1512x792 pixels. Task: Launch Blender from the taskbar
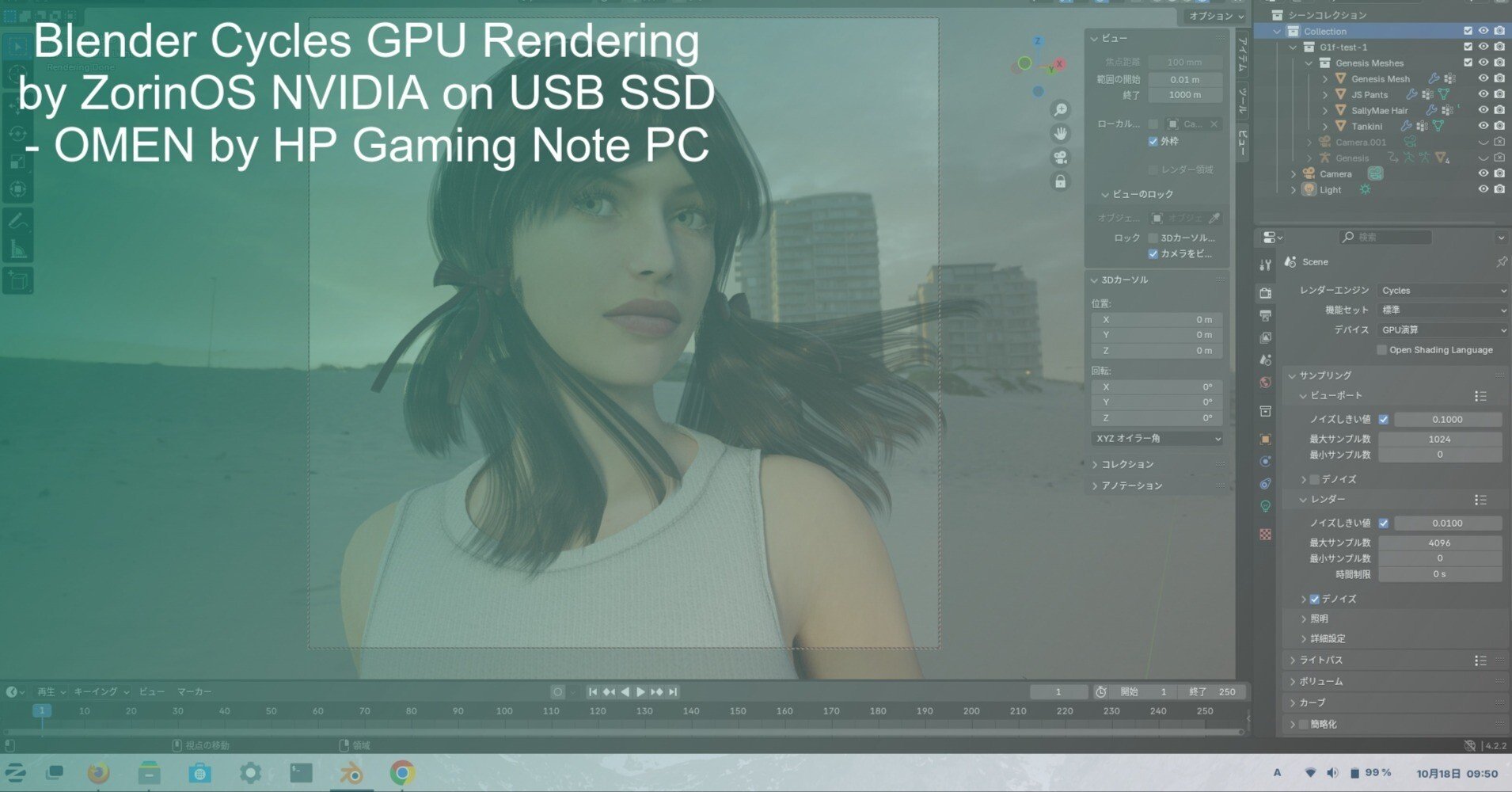(x=351, y=772)
